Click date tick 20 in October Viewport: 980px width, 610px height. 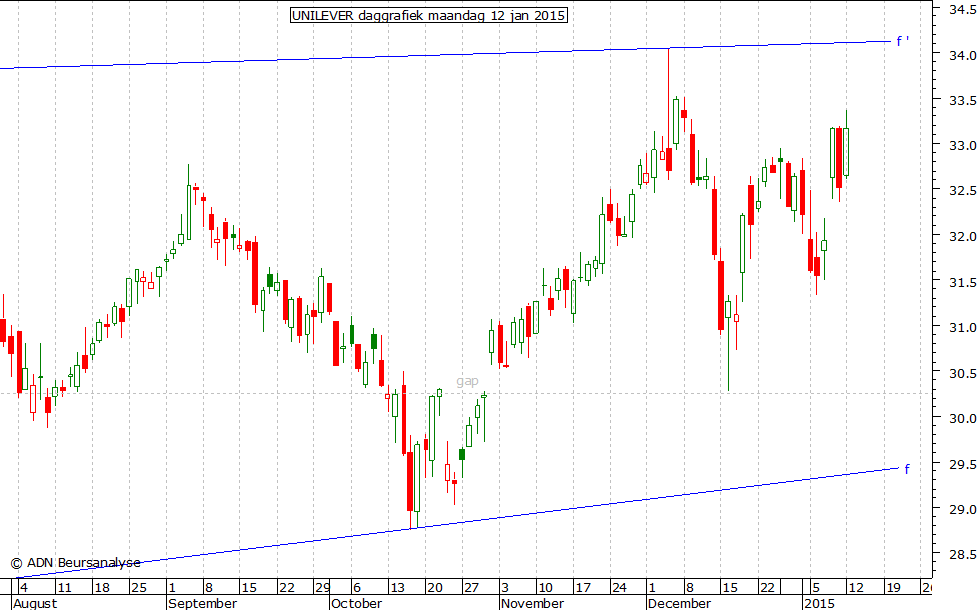click(x=434, y=588)
